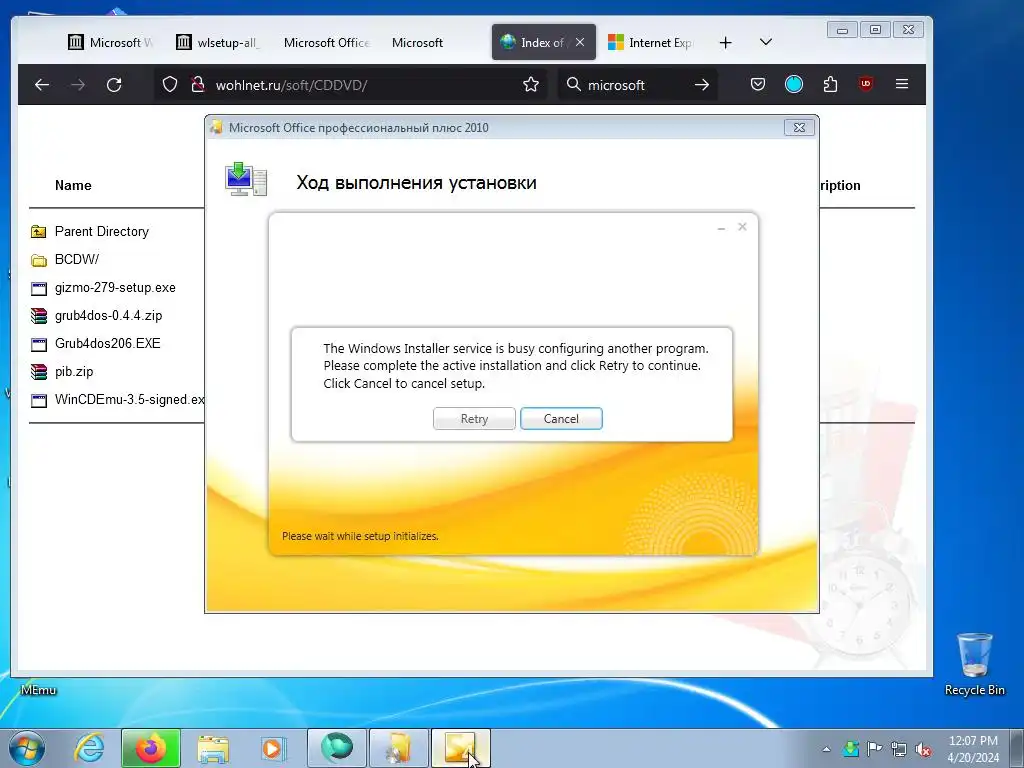Maximize the Firefox window
Screen dimensions: 1024x768
point(875,30)
